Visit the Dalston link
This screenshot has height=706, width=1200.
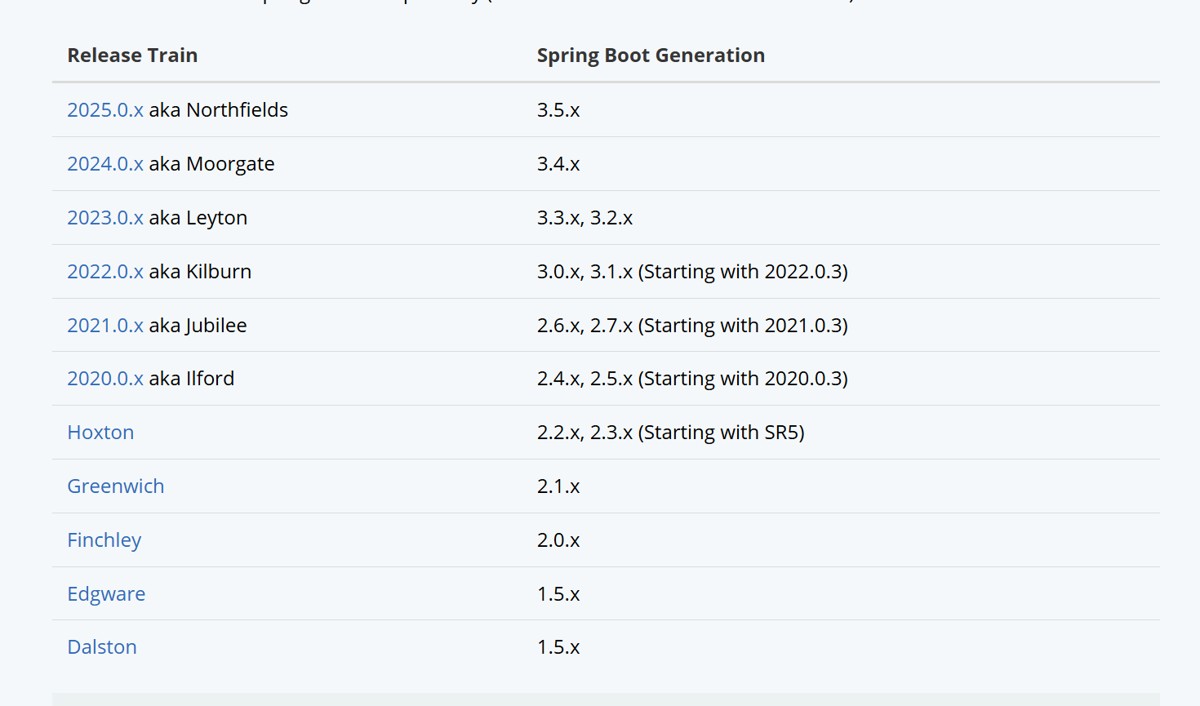click(x=102, y=648)
